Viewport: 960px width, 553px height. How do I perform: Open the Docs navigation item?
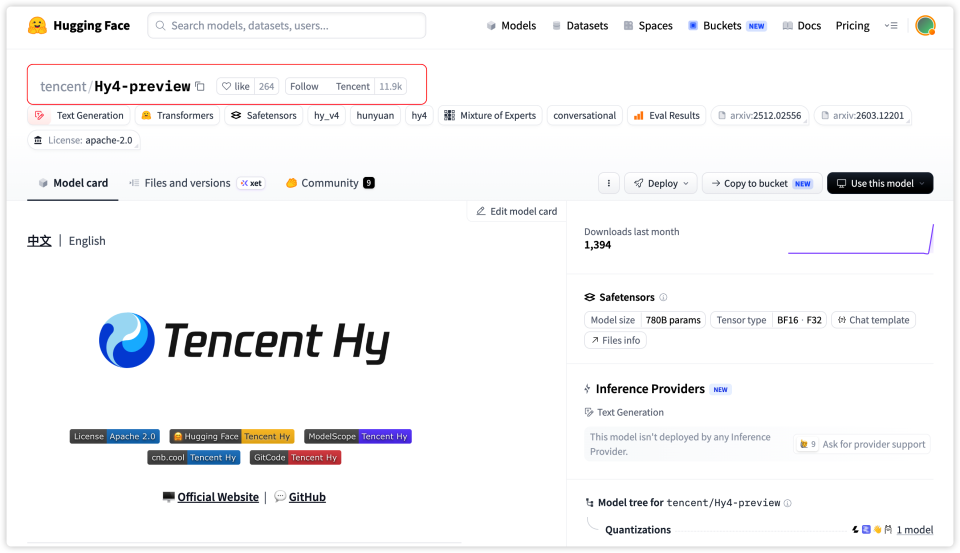click(801, 26)
